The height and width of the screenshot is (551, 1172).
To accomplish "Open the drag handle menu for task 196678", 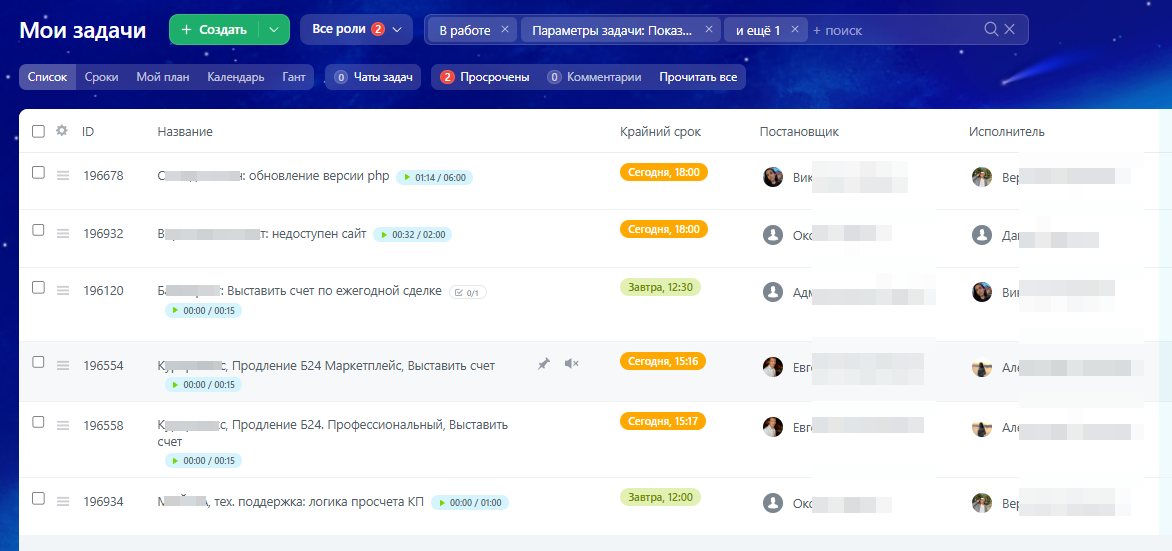I will click(63, 176).
